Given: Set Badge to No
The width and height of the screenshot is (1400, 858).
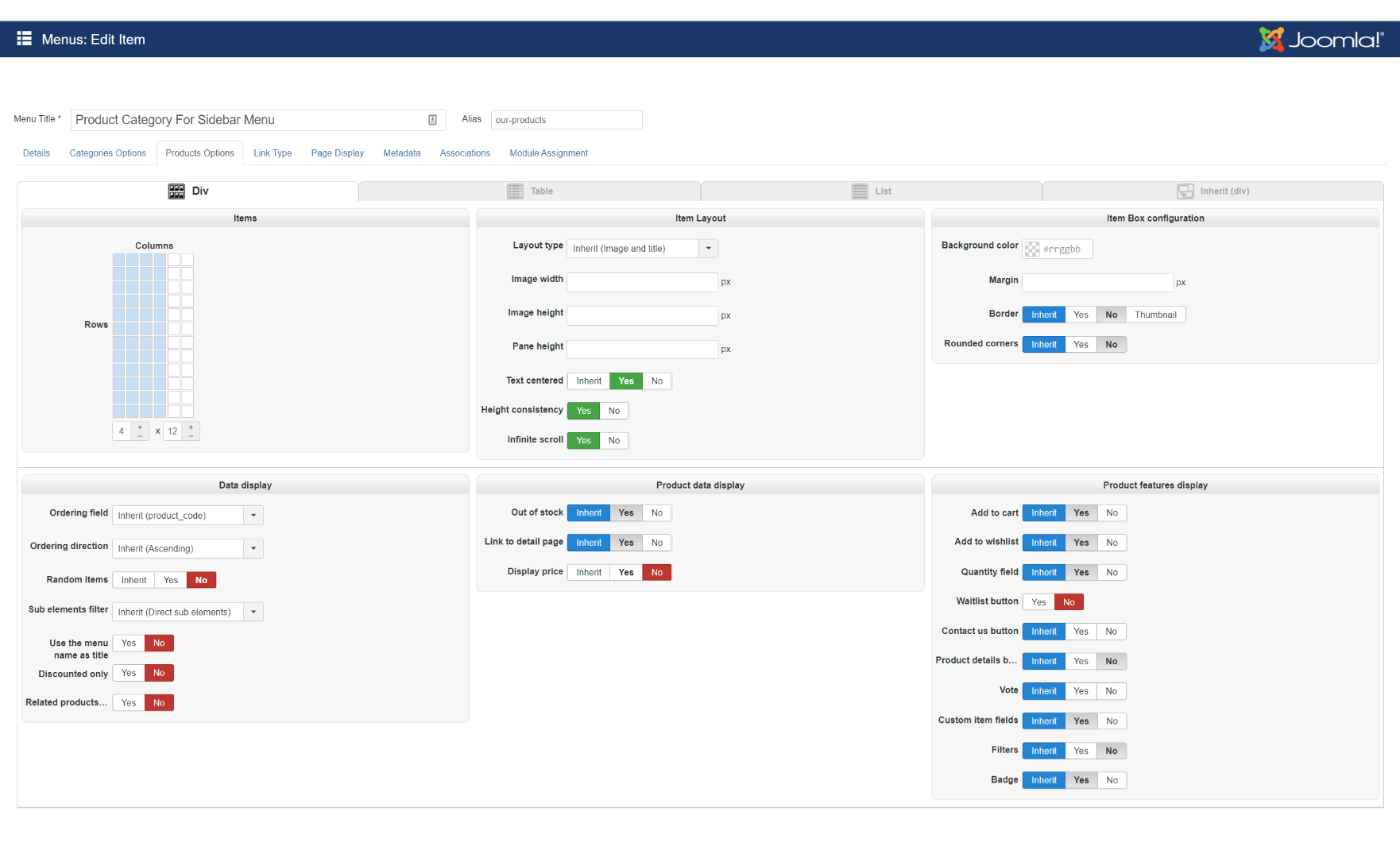Looking at the screenshot, I should [1112, 780].
